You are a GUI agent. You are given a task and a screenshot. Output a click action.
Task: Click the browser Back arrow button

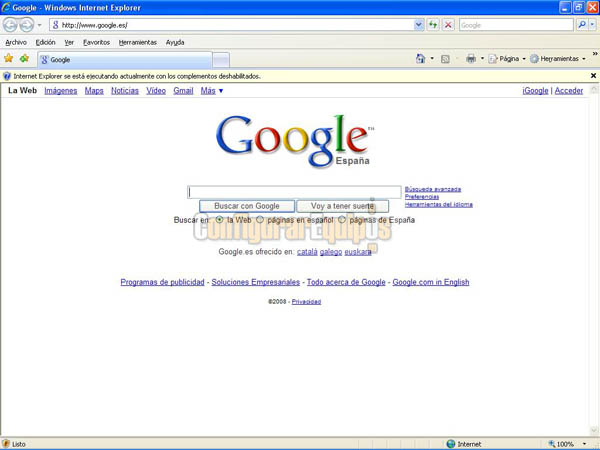point(11,25)
